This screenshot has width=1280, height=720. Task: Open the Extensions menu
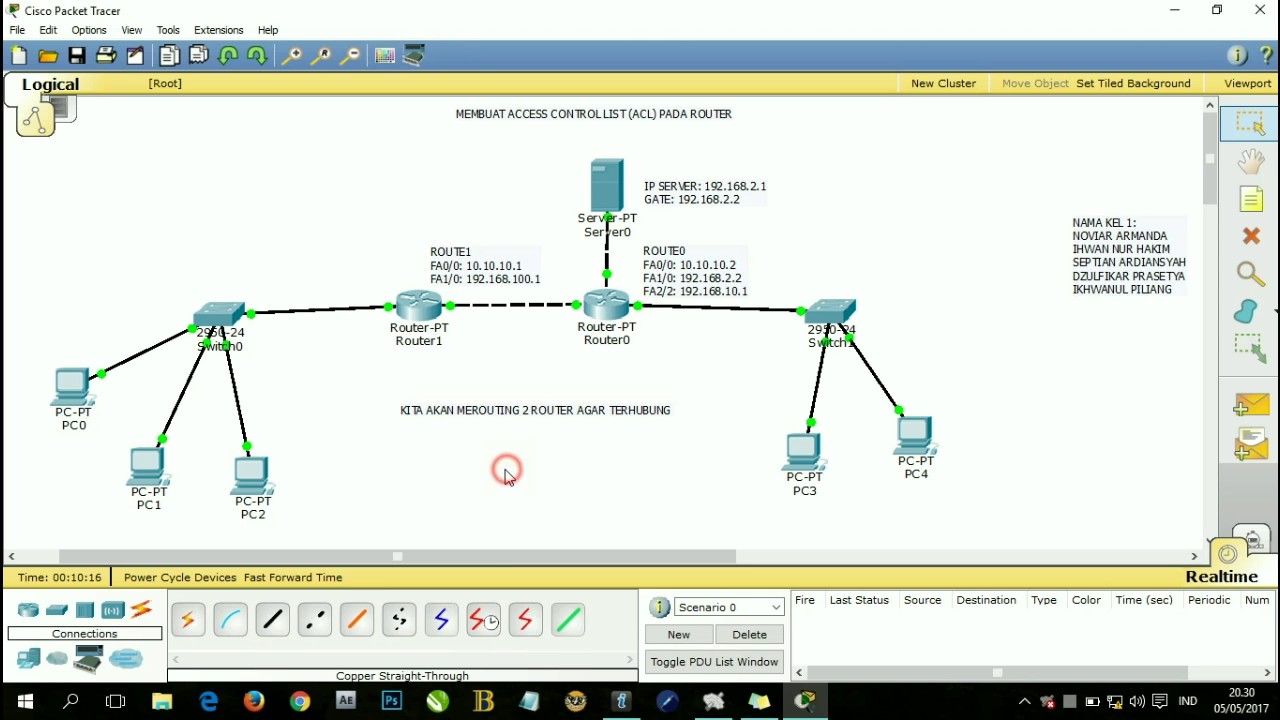pyautogui.click(x=218, y=30)
